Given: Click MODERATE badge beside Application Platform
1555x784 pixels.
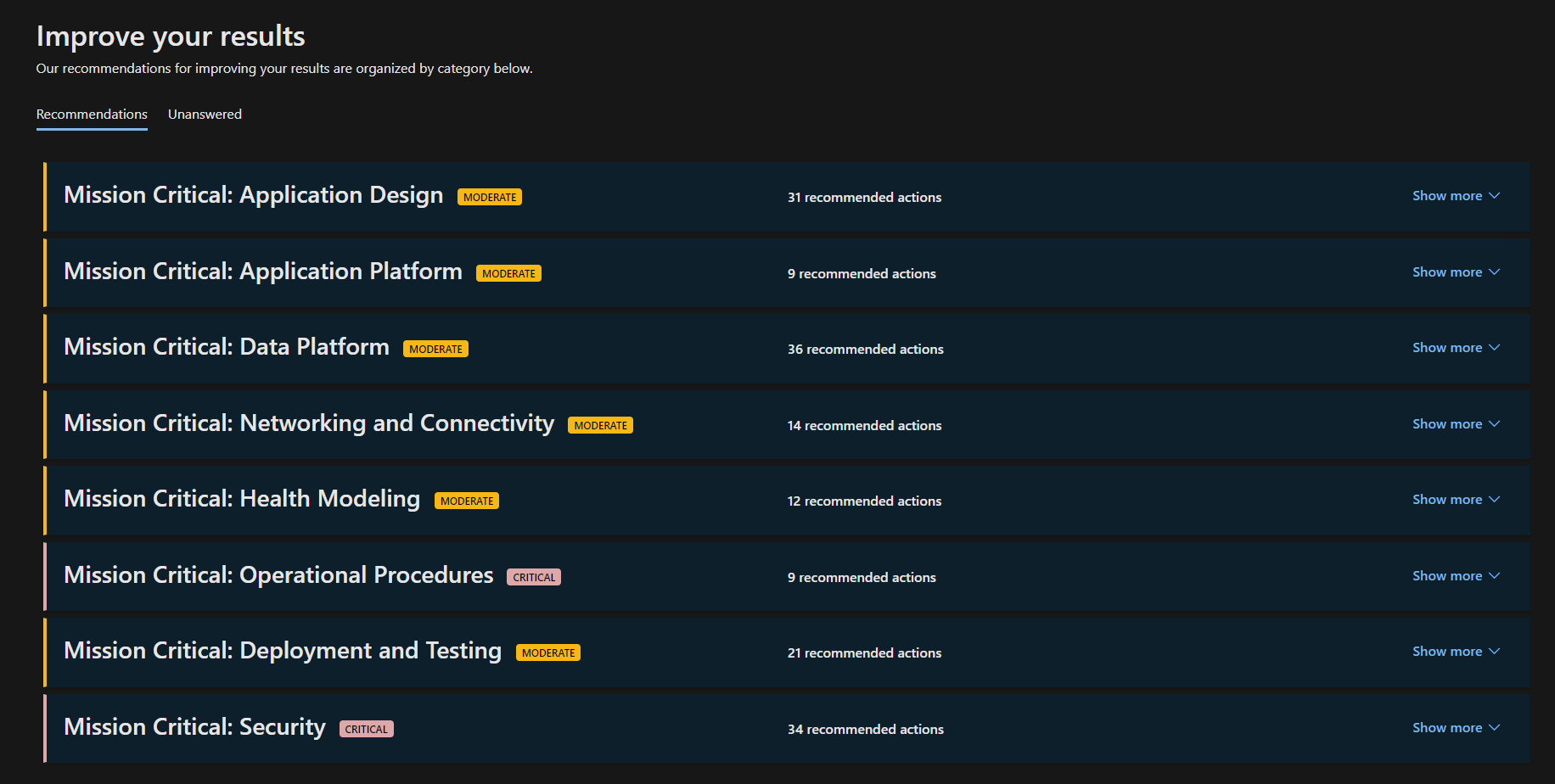Looking at the screenshot, I should pos(508,273).
